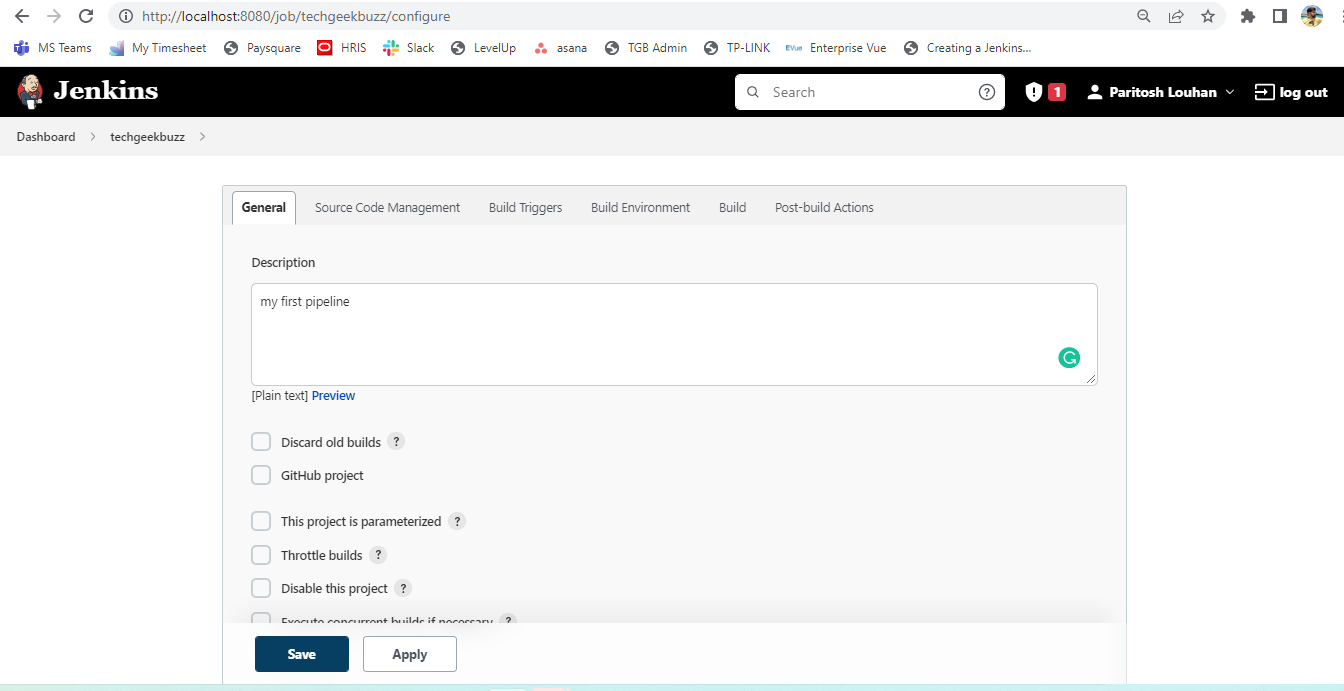Click the search help question mark icon
Screen dimensions: 1344x691
pos(986,92)
